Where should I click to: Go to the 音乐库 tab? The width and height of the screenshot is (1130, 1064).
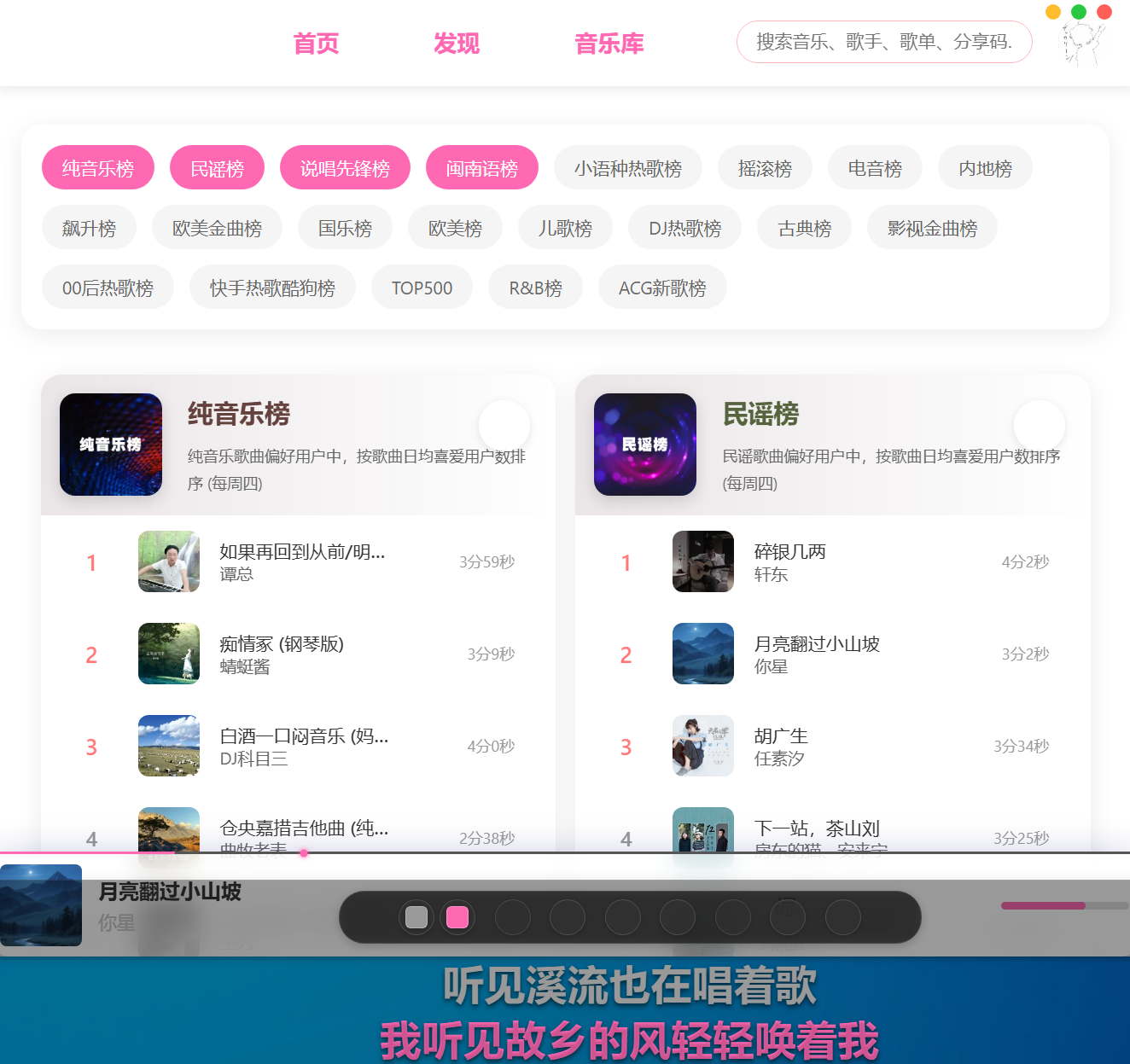[609, 43]
